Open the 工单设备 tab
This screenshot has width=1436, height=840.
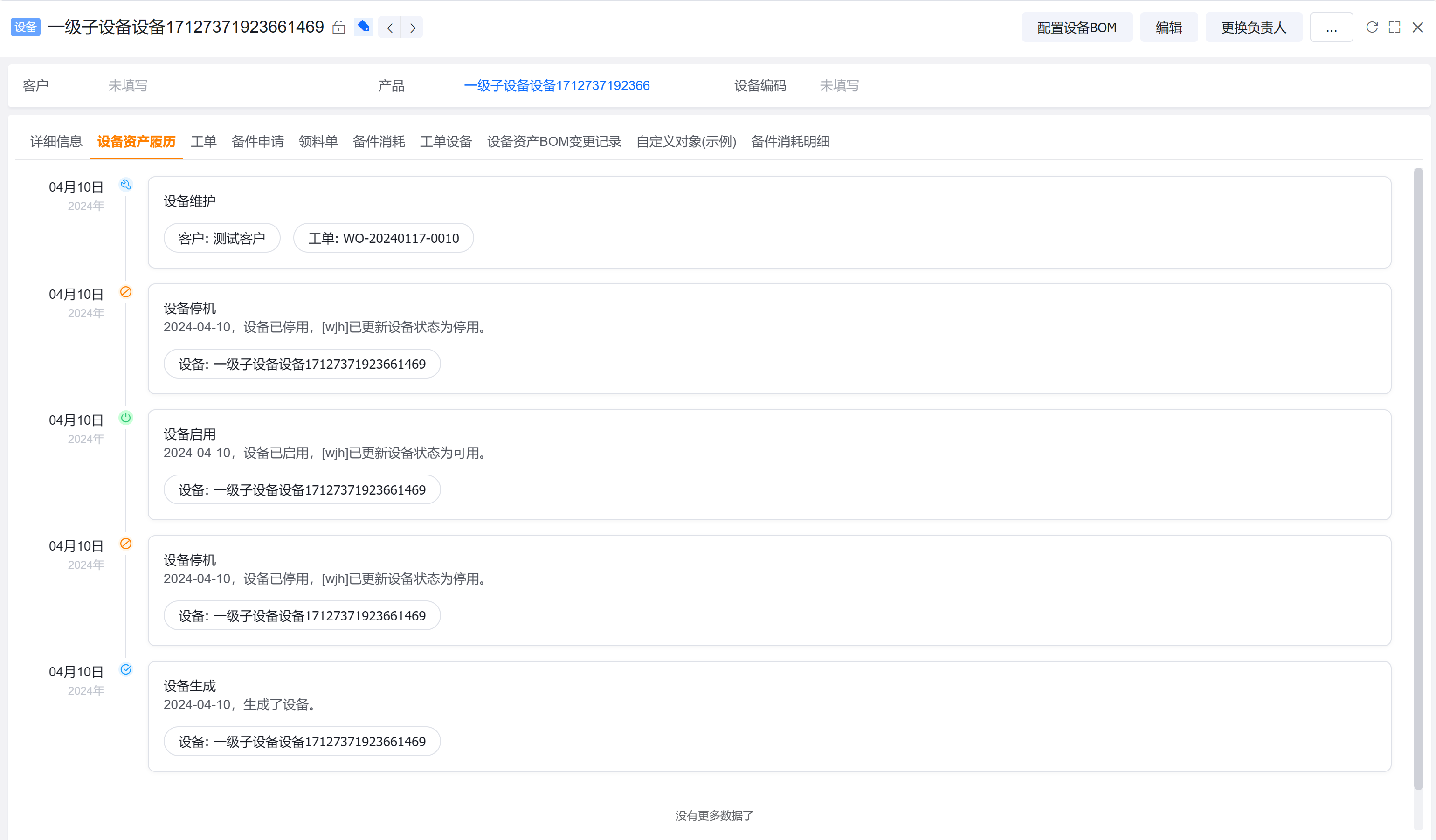click(446, 141)
